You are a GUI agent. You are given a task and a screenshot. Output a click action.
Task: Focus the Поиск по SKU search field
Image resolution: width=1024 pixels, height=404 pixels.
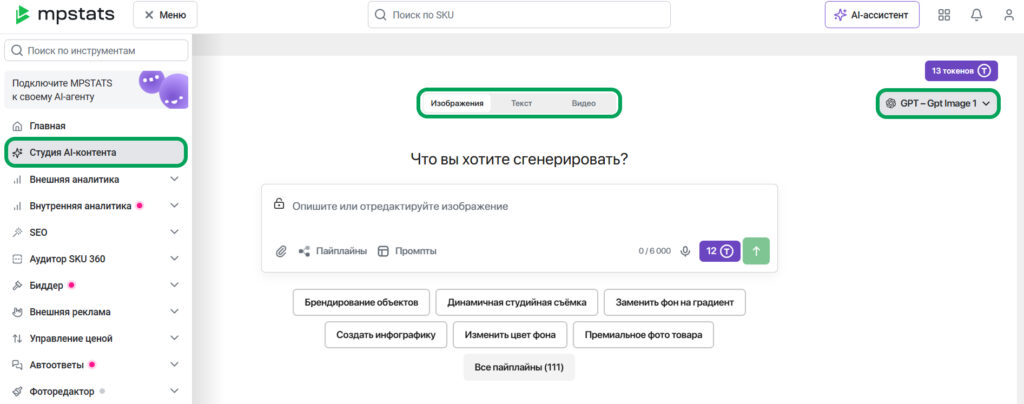point(519,14)
